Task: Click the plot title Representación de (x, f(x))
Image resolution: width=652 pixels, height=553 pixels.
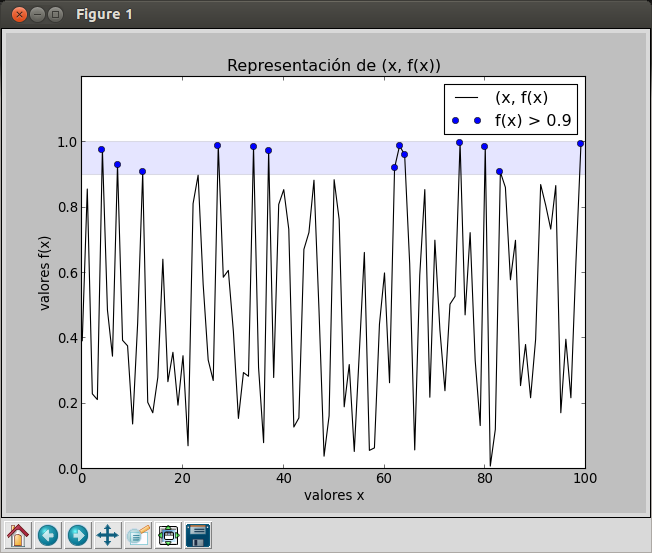Action: click(x=333, y=66)
